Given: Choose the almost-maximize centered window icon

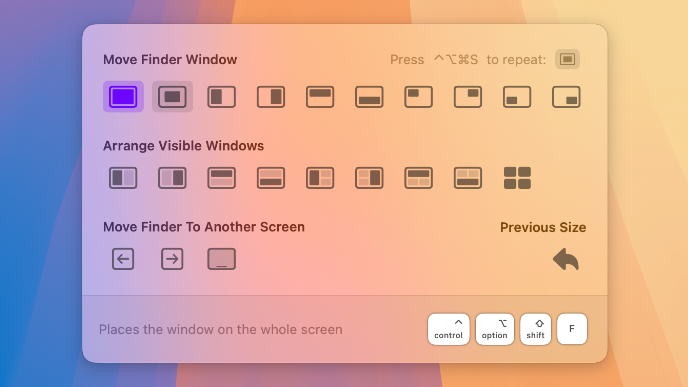Looking at the screenshot, I should point(172,97).
